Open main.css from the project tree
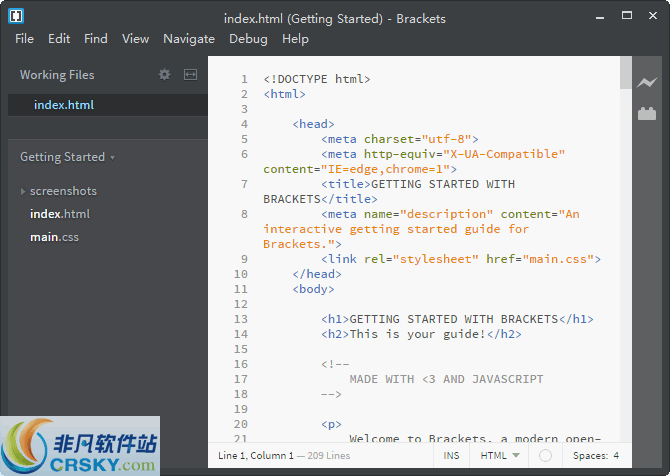The width and height of the screenshot is (670, 476). click(54, 237)
